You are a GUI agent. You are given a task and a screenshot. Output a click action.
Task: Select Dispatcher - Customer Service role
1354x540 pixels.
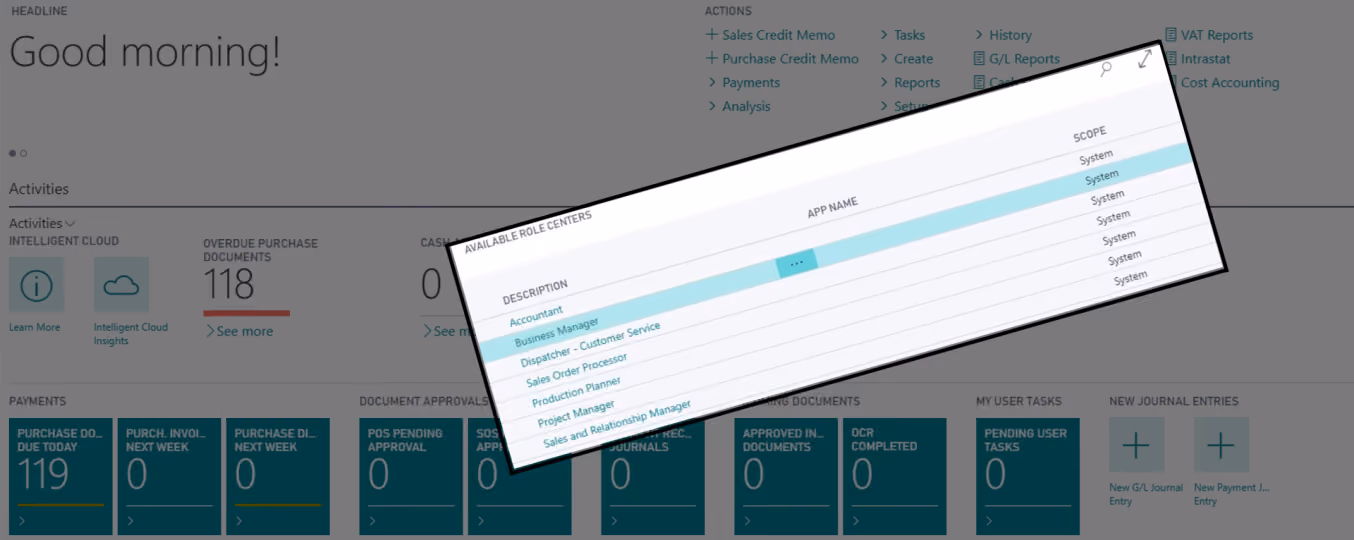pyautogui.click(x=591, y=345)
